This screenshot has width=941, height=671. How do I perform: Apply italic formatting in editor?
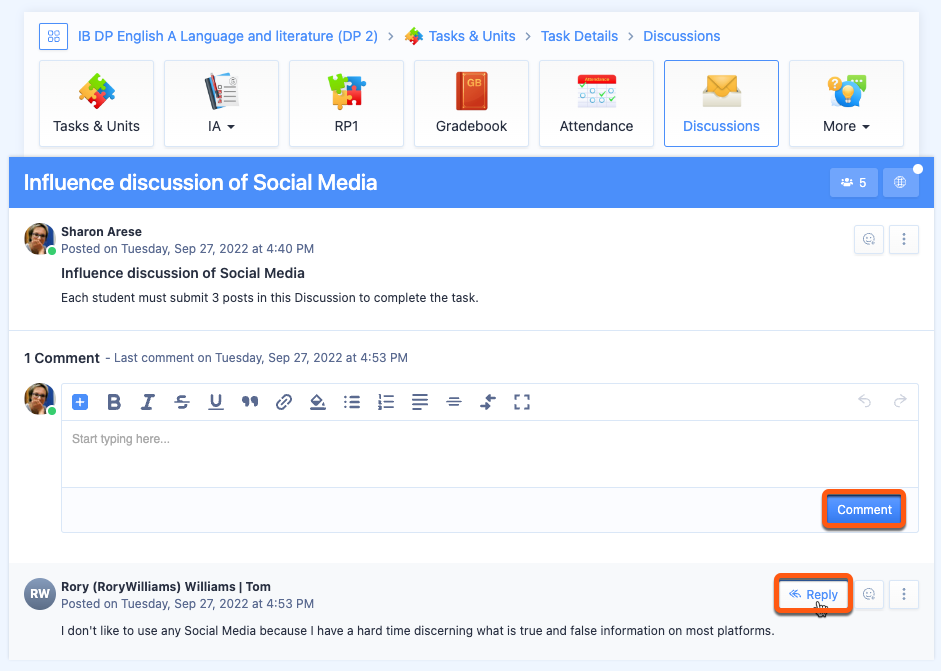coord(148,402)
